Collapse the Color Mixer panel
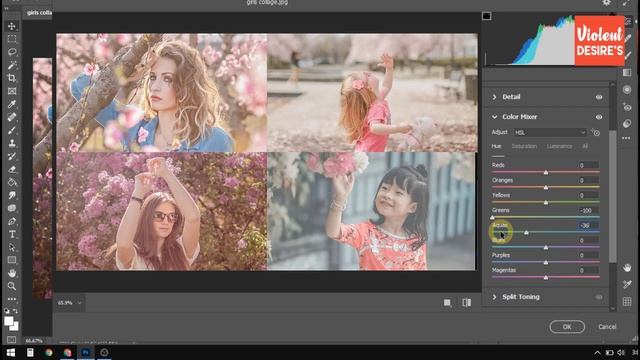 coord(494,117)
